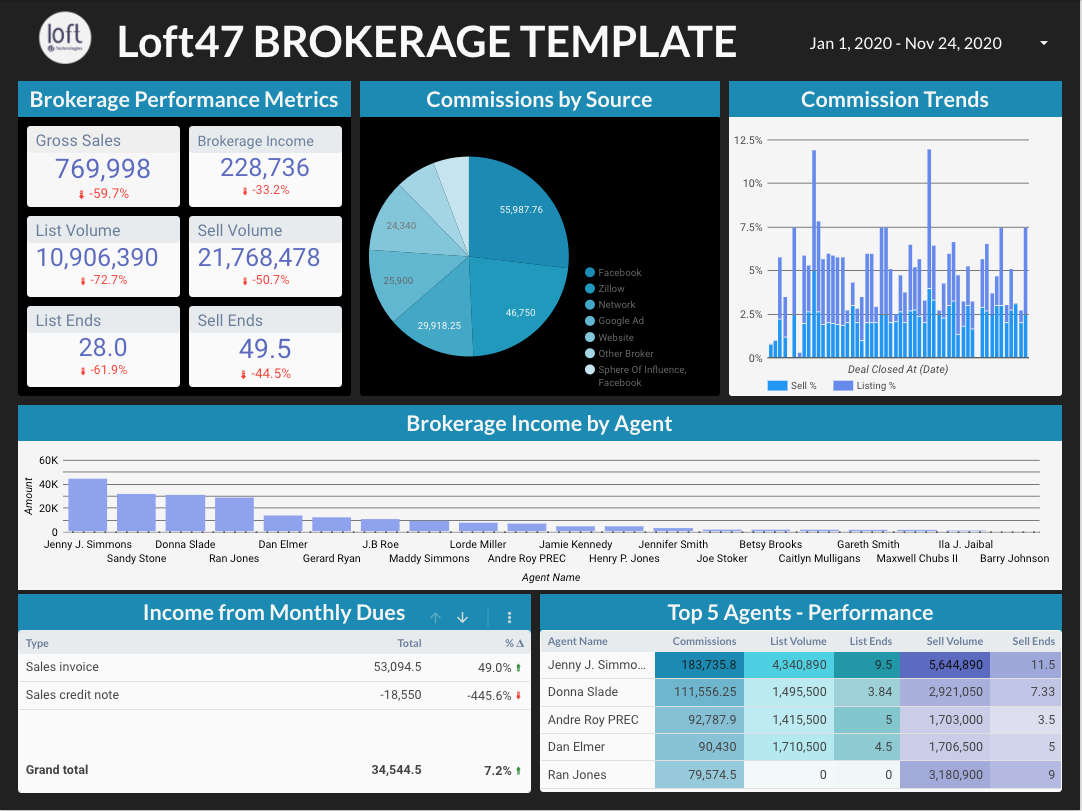This screenshot has height=811, width=1082.
Task: Click the Gerard Ryan axis label
Action: pyautogui.click(x=332, y=558)
